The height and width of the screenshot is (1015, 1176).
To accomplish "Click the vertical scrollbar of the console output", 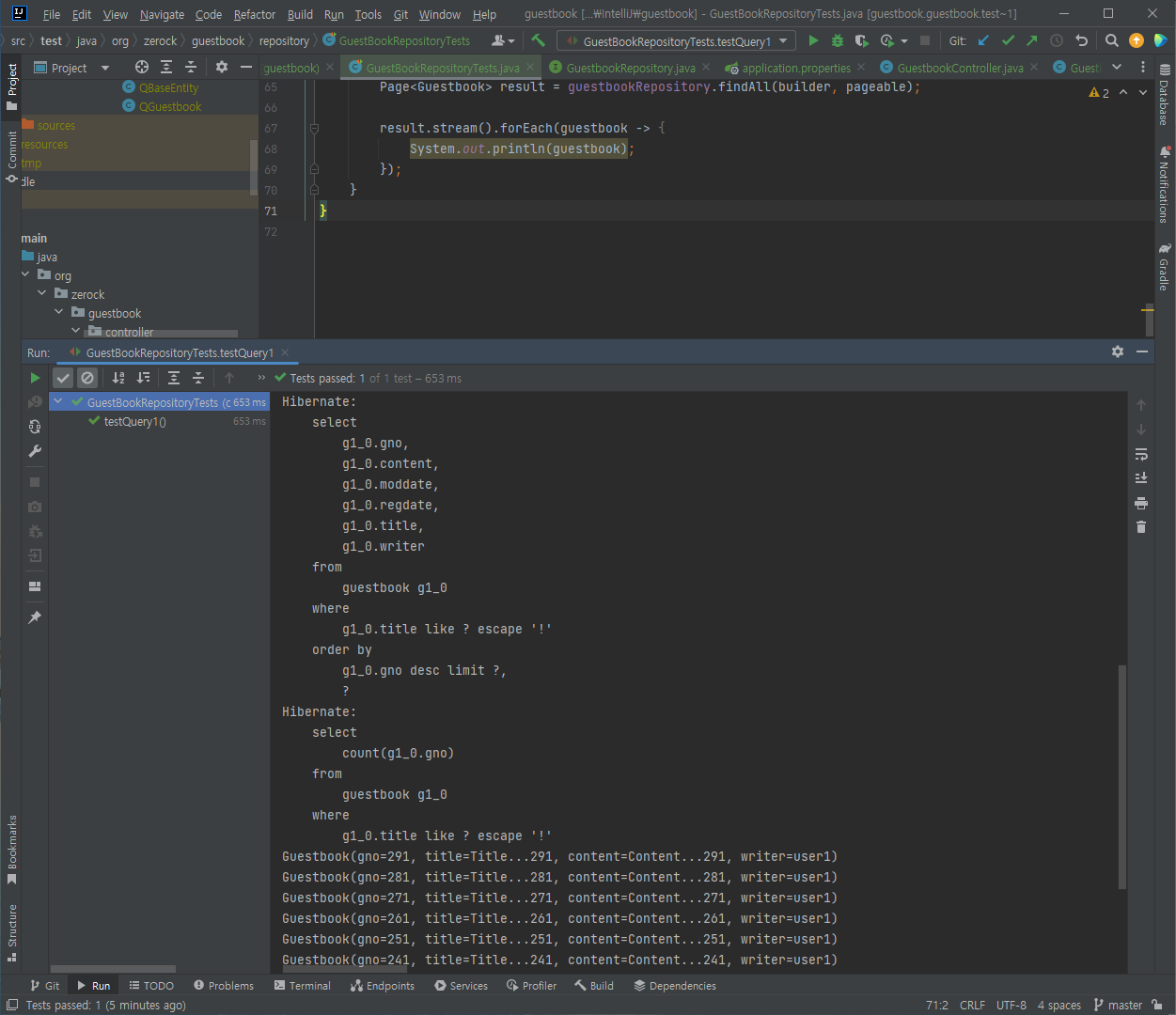I will pyautogui.click(x=1122, y=776).
